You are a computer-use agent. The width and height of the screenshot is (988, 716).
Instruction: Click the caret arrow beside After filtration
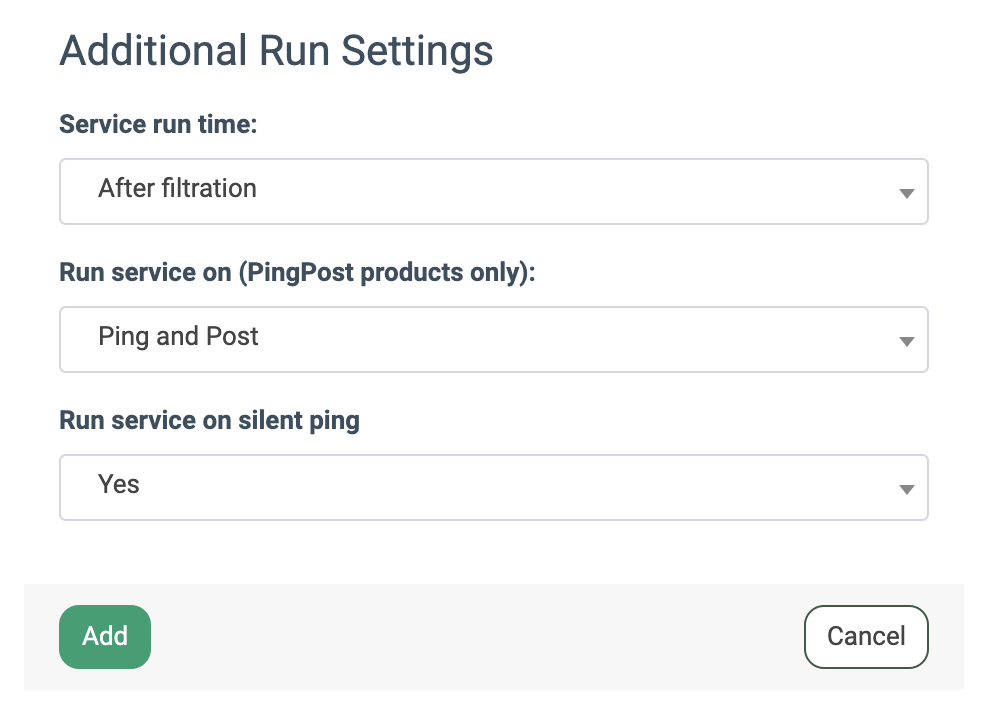(x=906, y=193)
